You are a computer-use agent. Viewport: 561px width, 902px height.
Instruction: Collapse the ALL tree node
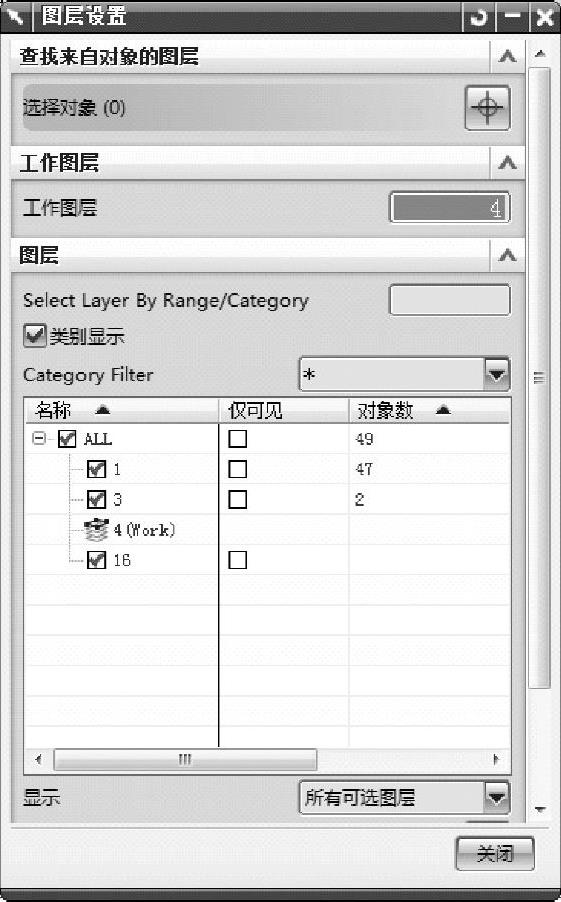[39, 438]
